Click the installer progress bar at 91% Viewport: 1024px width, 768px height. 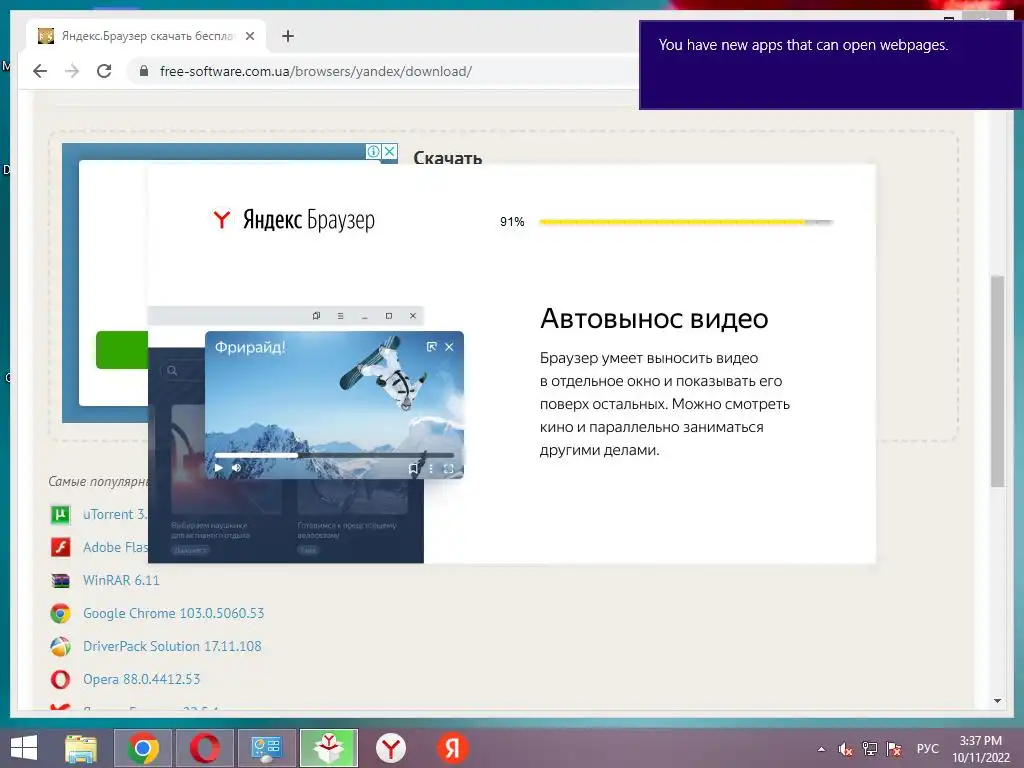tap(686, 222)
